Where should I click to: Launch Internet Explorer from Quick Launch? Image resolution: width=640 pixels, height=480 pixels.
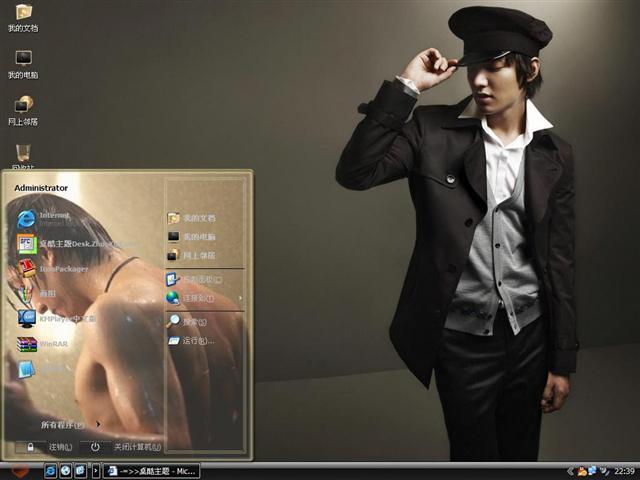[50, 471]
